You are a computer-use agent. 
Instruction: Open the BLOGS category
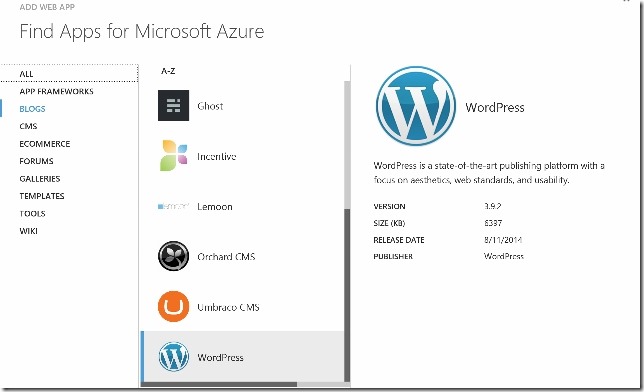coord(32,109)
